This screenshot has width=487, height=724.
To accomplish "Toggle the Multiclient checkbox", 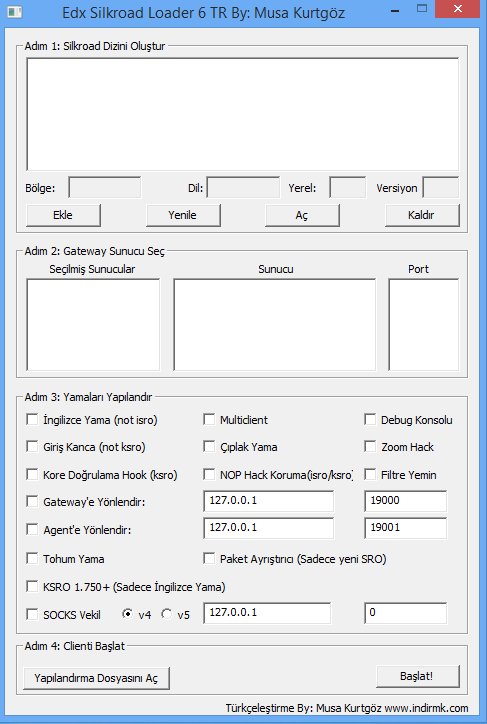I will coord(209,420).
